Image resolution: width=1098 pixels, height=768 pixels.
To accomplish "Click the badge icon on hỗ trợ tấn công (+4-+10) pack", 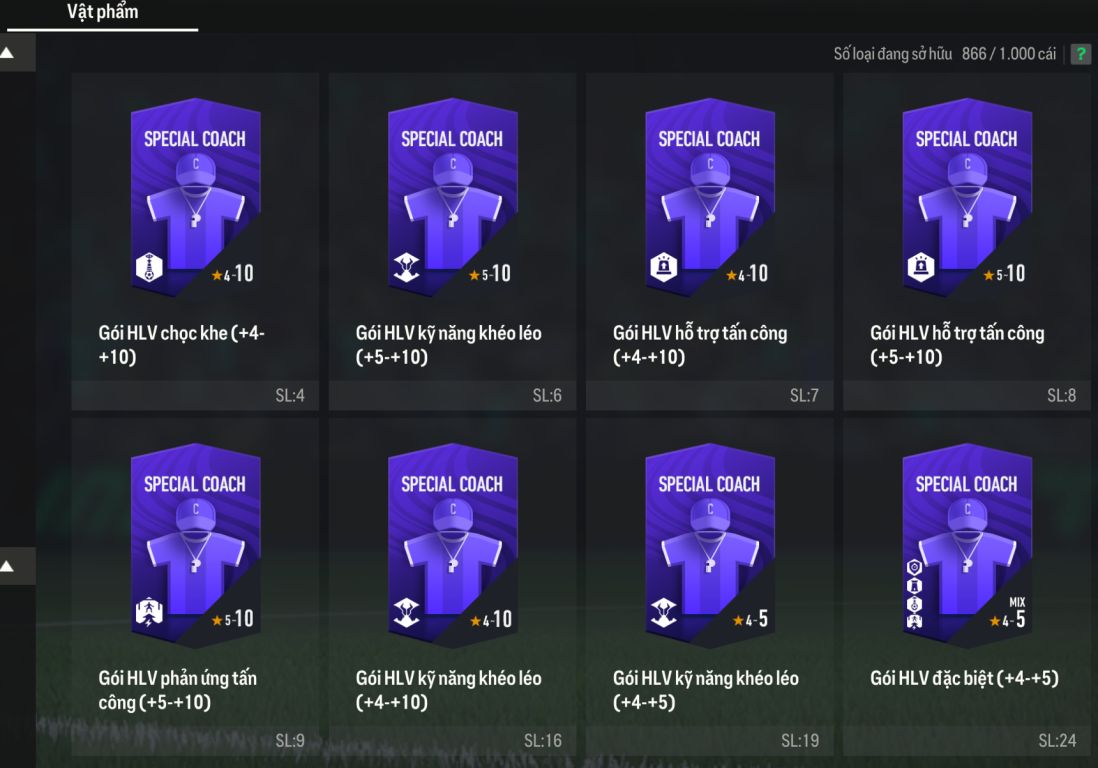I will tap(664, 267).
